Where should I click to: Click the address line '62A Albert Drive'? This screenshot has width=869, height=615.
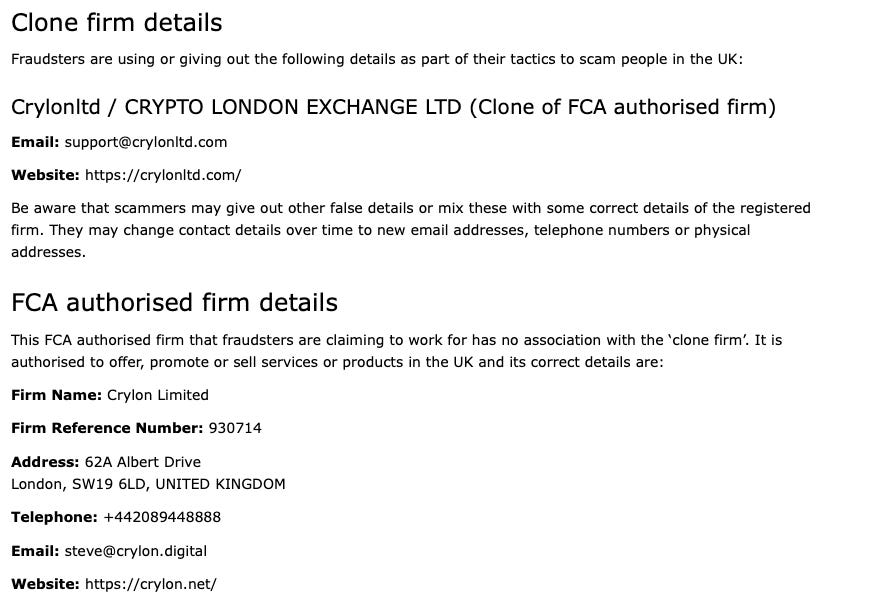[x=143, y=462]
